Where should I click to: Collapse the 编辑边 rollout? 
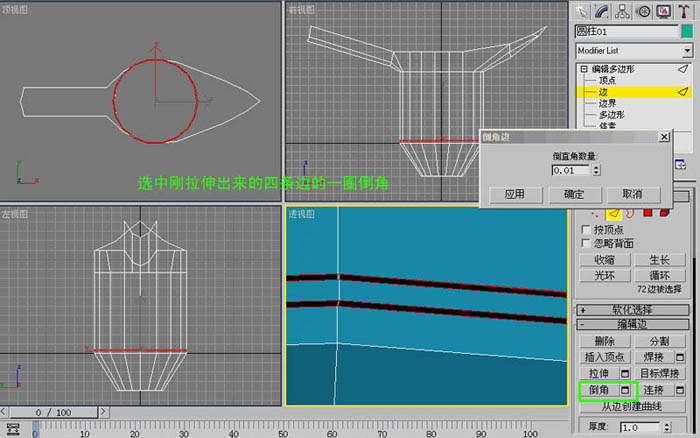[633, 324]
